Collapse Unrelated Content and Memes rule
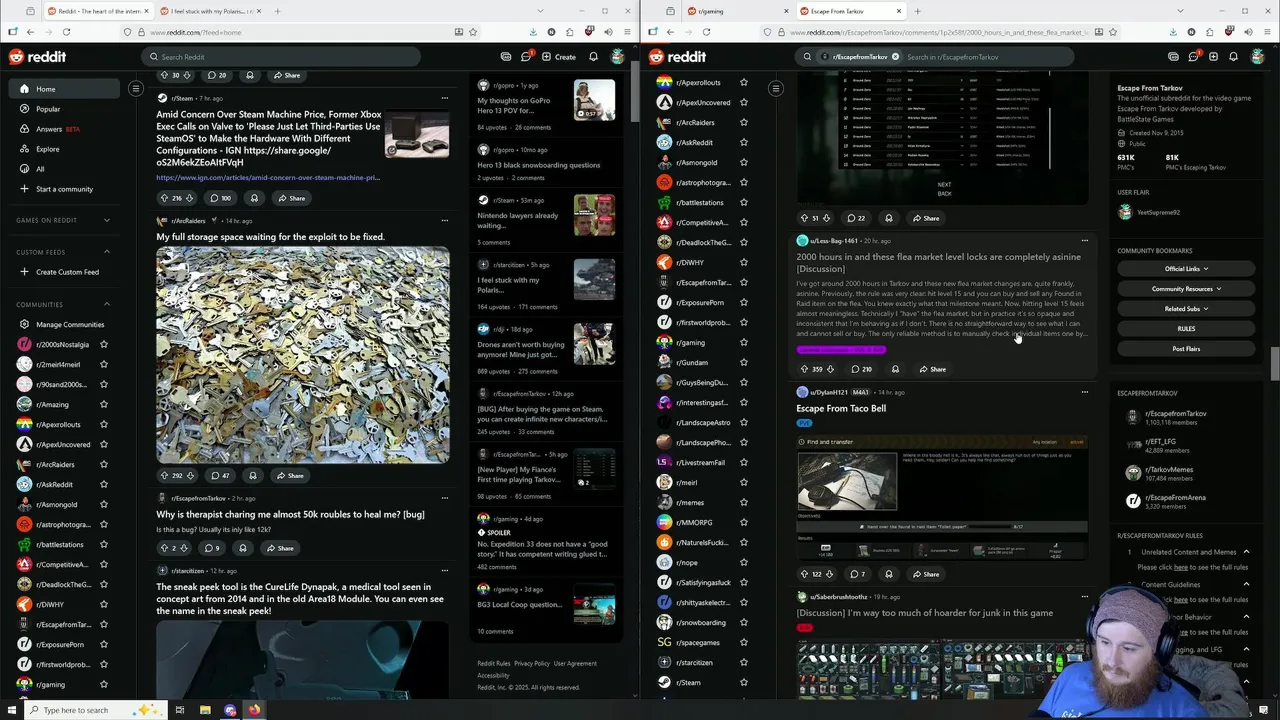Screen dimensions: 1280x720 click(x=1246, y=552)
